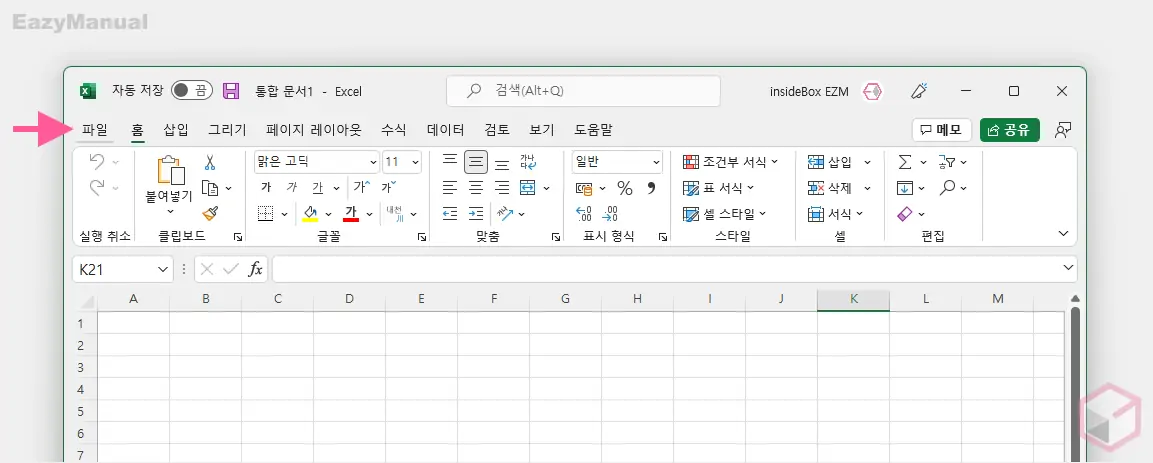Screen dimensions: 1153x463
Task: Click the 삽입 cells button
Action: 832,162
